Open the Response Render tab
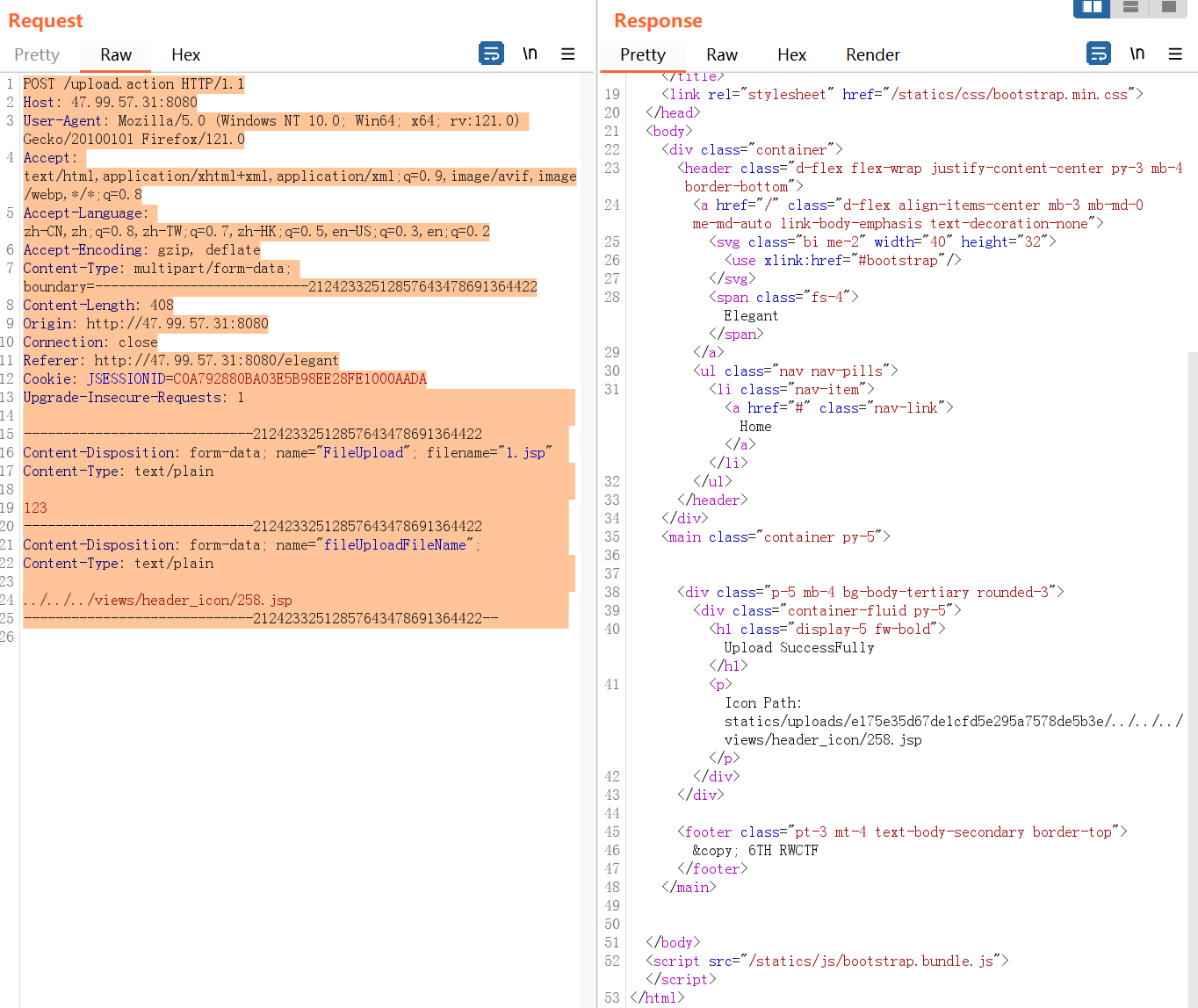This screenshot has width=1198, height=1008. (873, 54)
